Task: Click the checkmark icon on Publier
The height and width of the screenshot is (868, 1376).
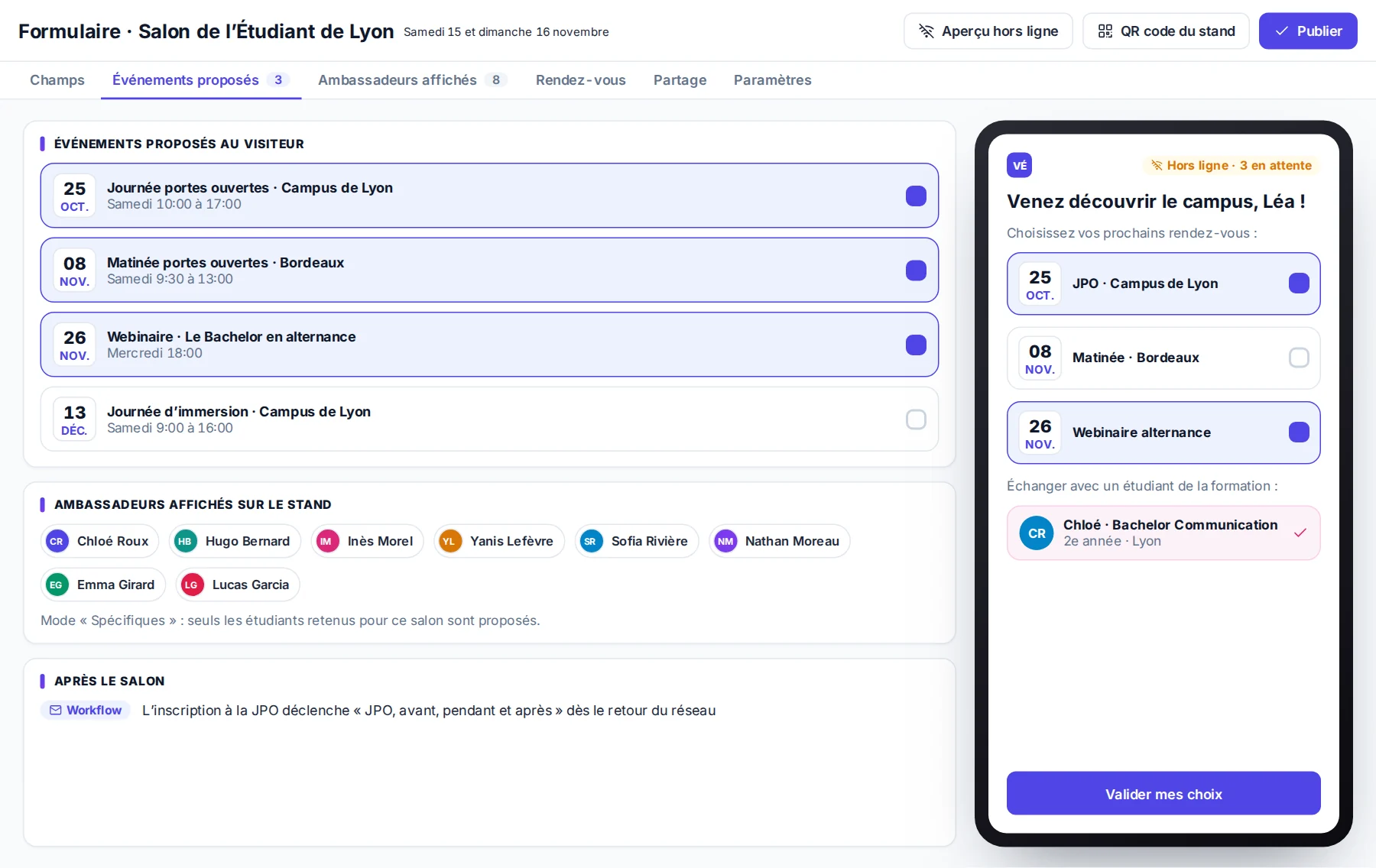Action: pos(1282,31)
